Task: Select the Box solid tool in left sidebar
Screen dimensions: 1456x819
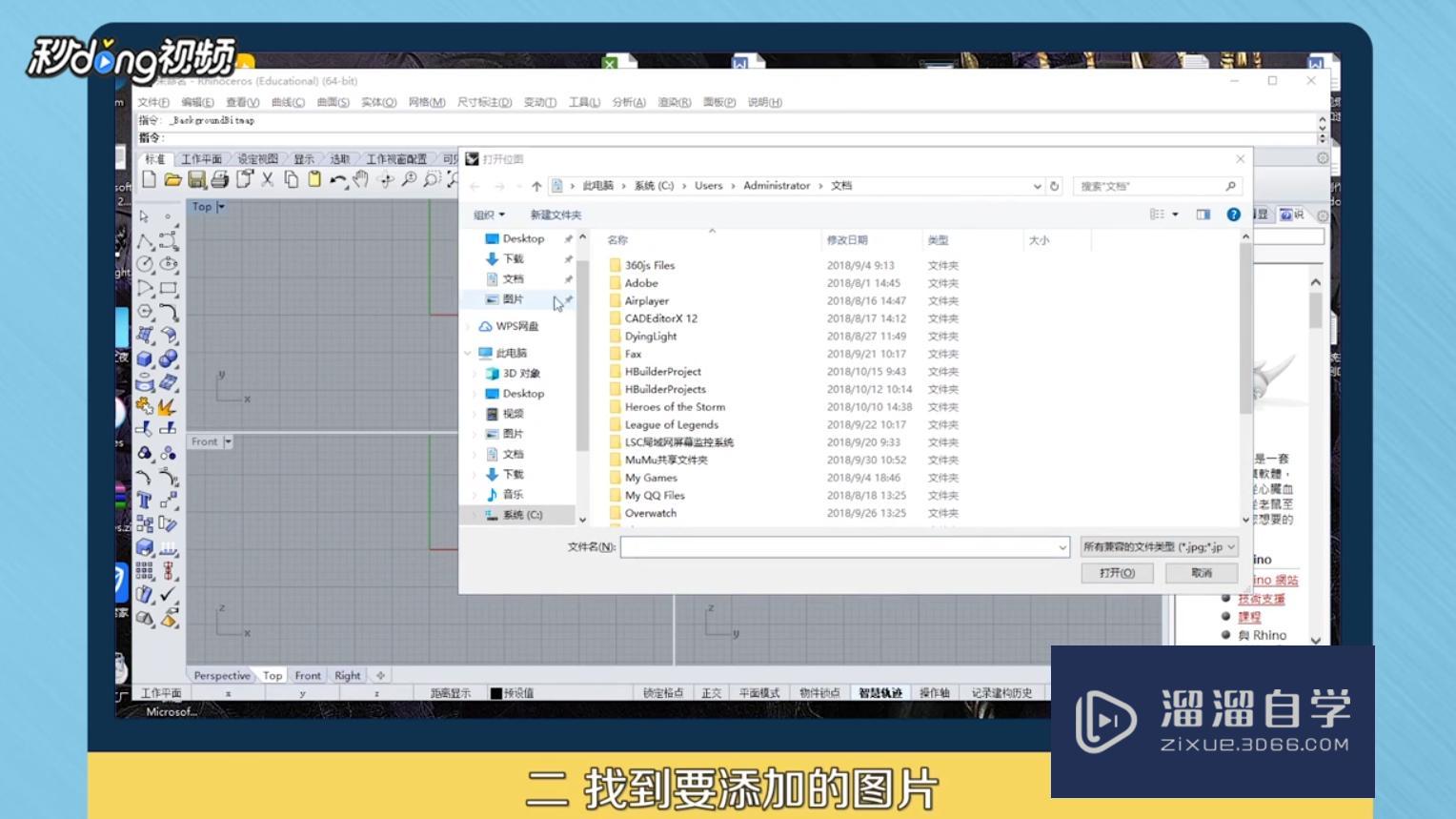Action: (145, 359)
